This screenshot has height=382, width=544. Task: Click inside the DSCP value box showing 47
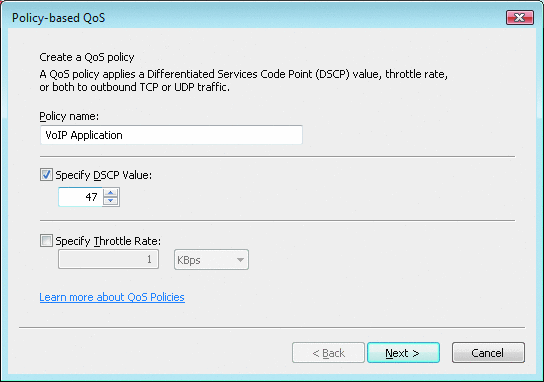pyautogui.click(x=81, y=197)
